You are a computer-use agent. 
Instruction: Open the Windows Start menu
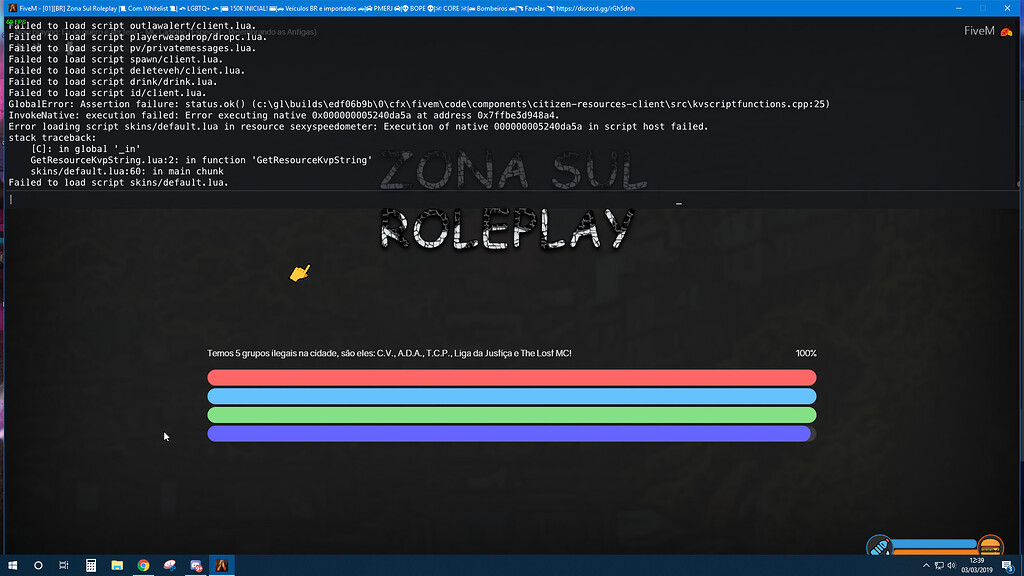(x=12, y=566)
